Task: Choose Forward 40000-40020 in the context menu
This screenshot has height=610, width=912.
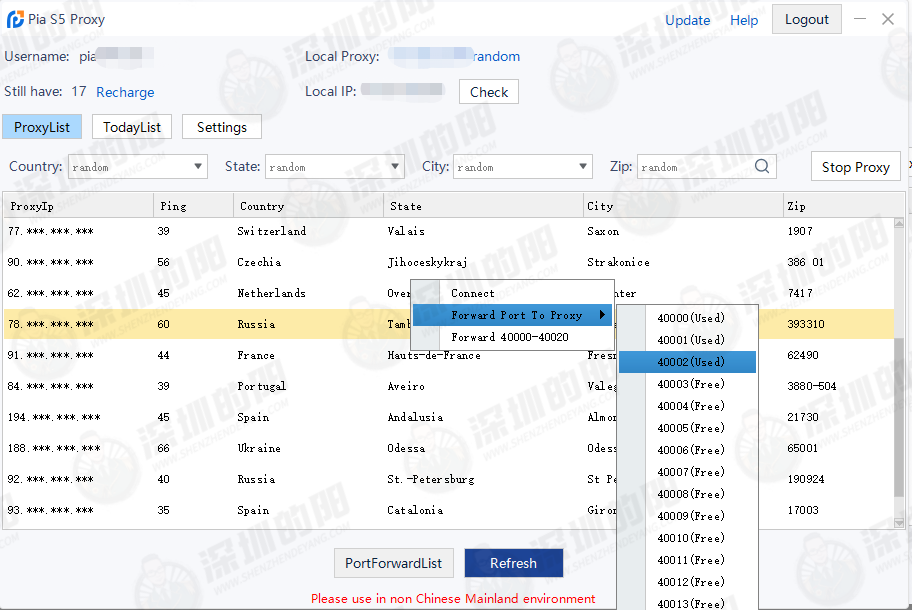Action: 512,337
